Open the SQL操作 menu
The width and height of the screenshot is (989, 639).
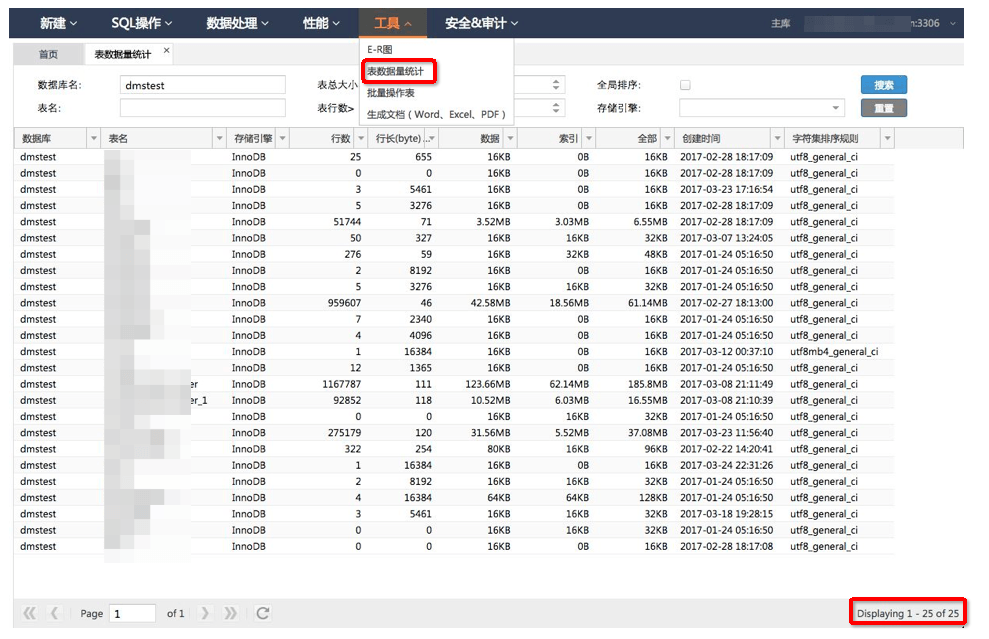click(x=141, y=23)
